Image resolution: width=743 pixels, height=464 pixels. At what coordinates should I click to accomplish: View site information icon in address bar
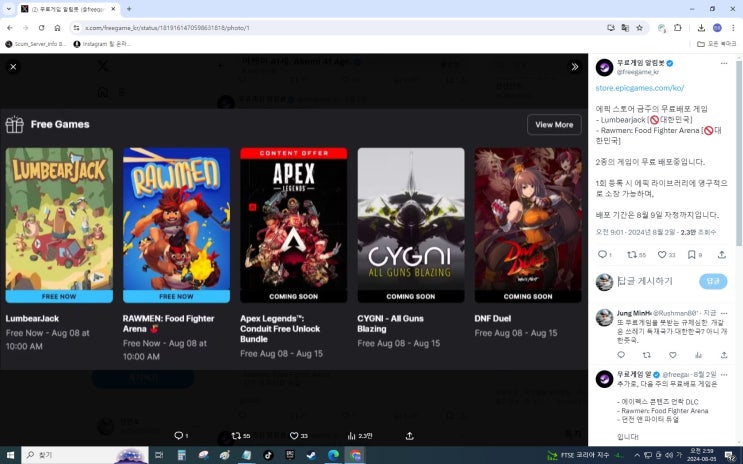tap(76, 28)
